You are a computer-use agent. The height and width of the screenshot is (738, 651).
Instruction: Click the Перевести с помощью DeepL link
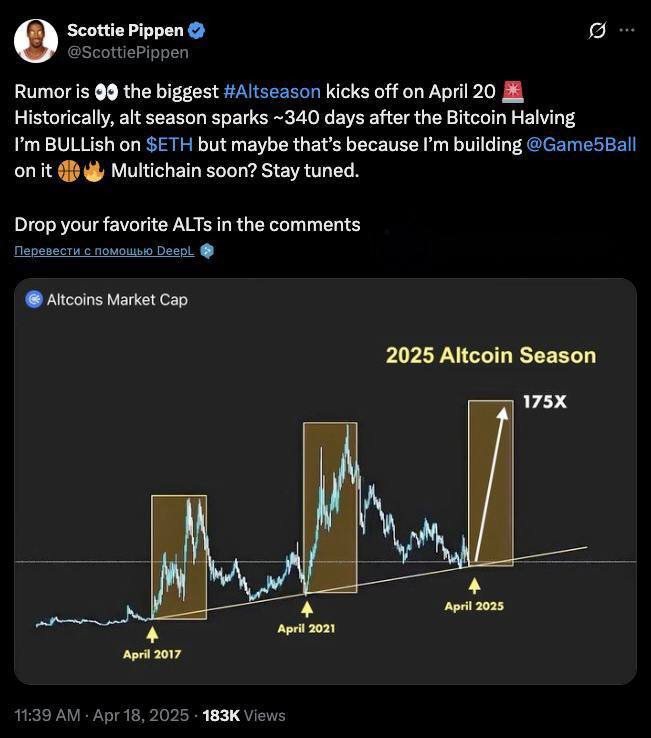pyautogui.click(x=104, y=251)
